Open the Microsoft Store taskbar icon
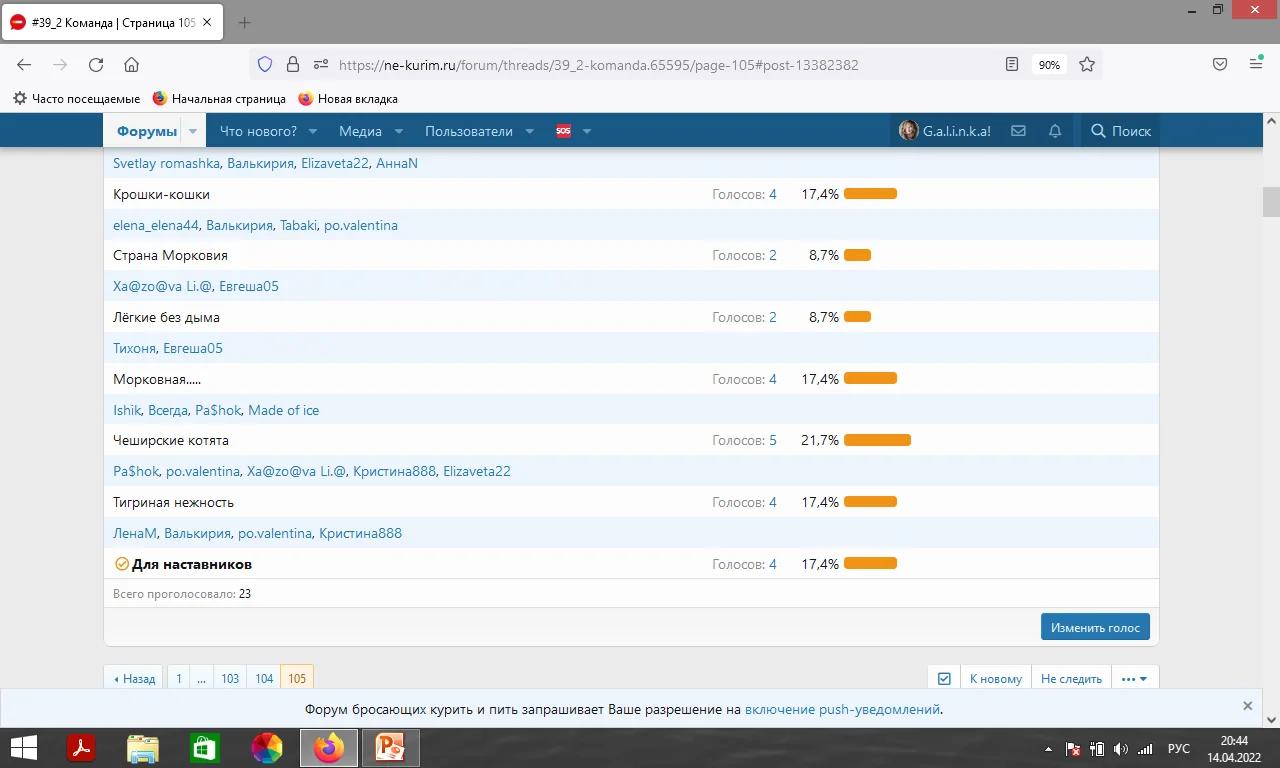The height and width of the screenshot is (768, 1280). (205, 748)
